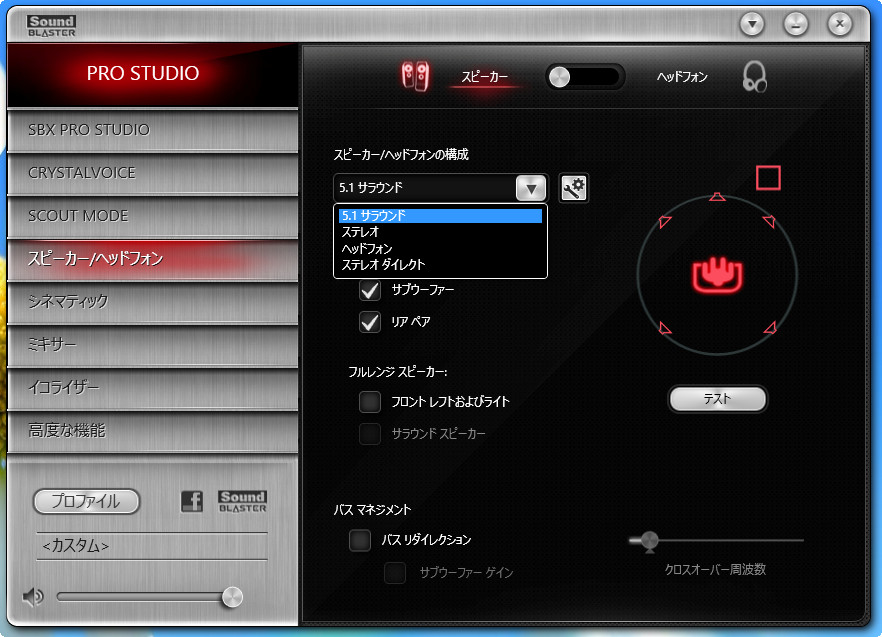
Task: Click the red speaker pair icon
Action: pos(415,77)
